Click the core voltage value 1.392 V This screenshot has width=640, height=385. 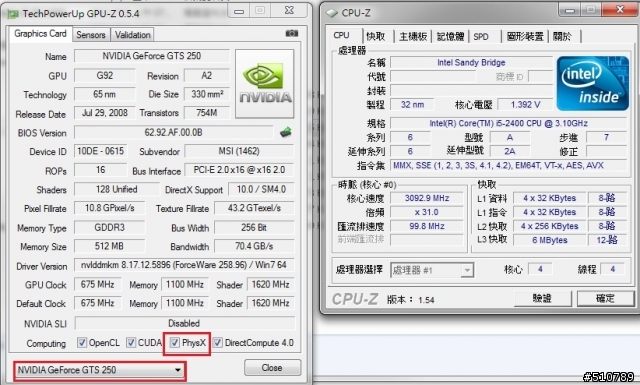pos(525,105)
